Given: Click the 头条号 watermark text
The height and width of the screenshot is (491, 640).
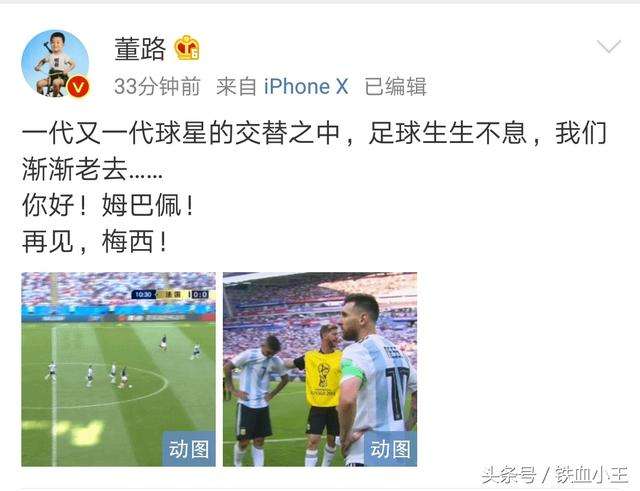Looking at the screenshot, I should (x=509, y=476).
